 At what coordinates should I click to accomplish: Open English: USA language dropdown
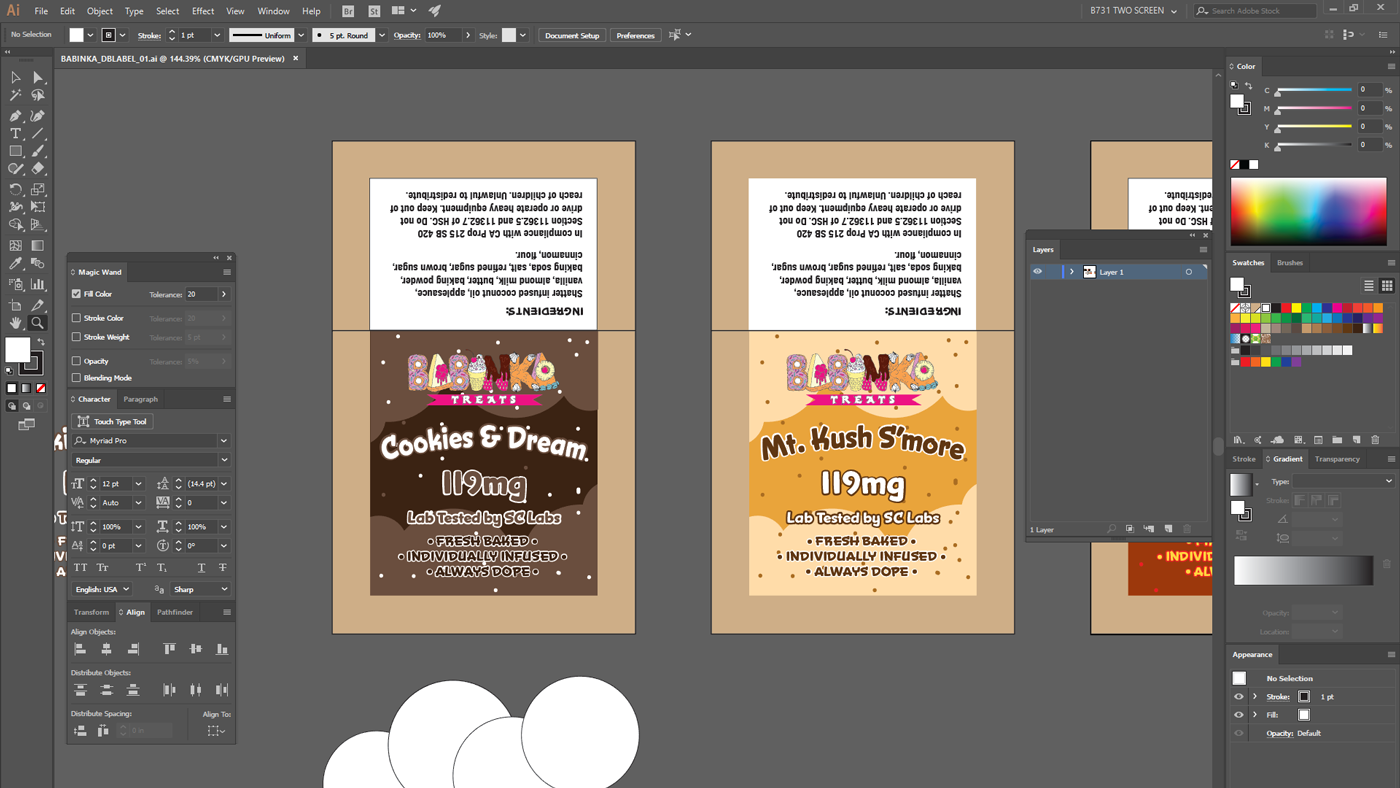pos(101,589)
